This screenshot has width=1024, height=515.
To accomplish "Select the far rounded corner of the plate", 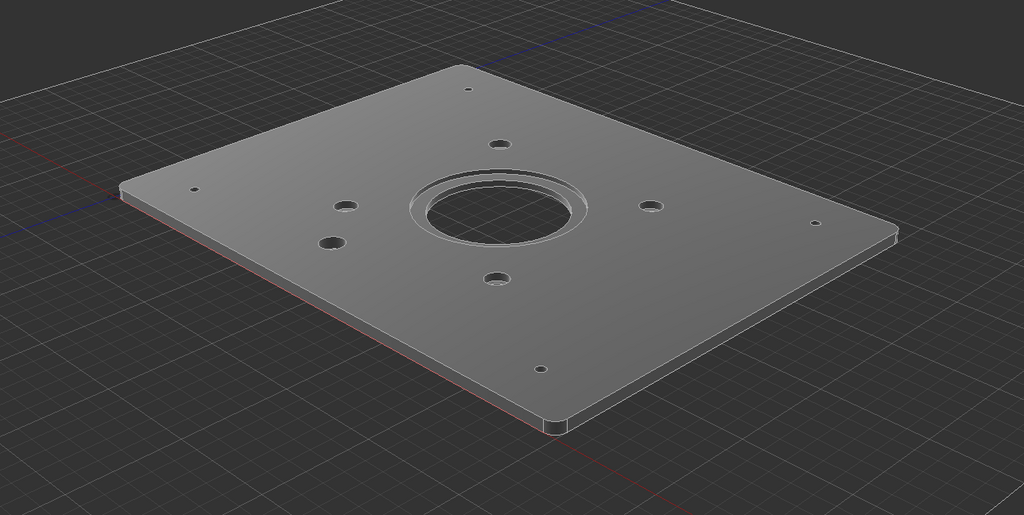I will [x=462, y=67].
